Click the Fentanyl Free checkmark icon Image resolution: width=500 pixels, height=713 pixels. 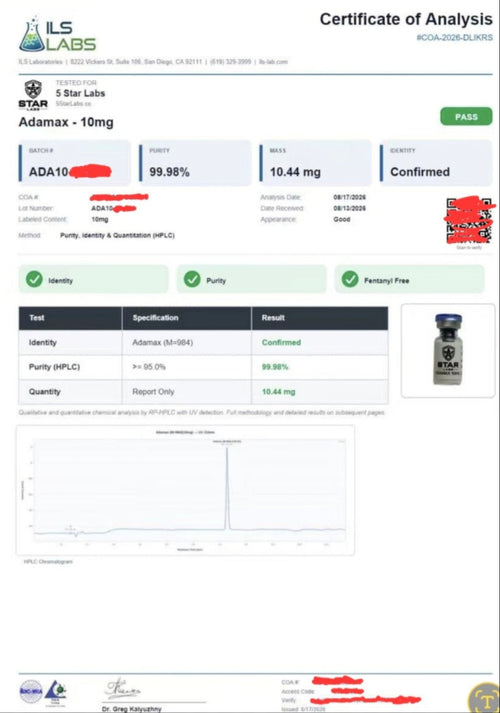pyautogui.click(x=350, y=279)
